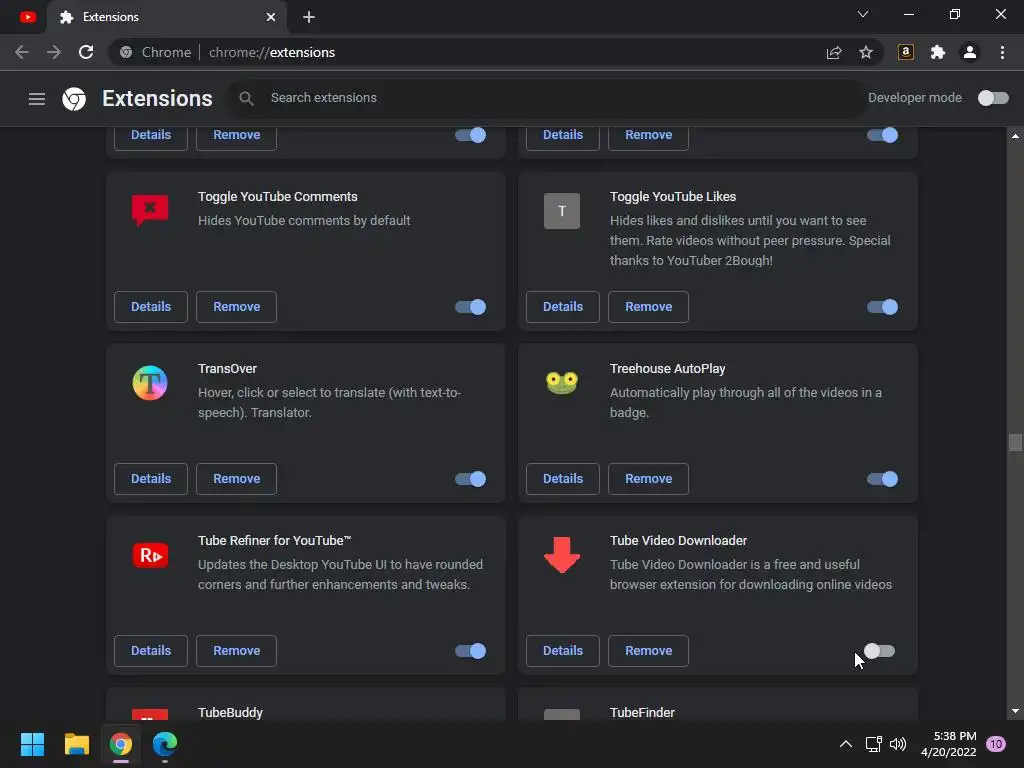Open Details for Treehouse AutoPlay
The width and height of the screenshot is (1024, 768).
coord(563,479)
